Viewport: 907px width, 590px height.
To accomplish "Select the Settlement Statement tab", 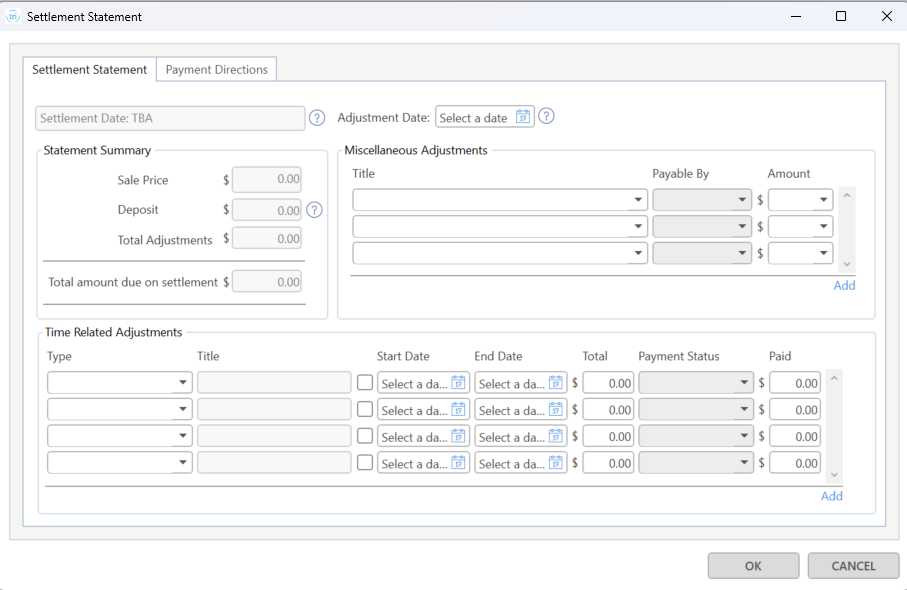I will 89,70.
